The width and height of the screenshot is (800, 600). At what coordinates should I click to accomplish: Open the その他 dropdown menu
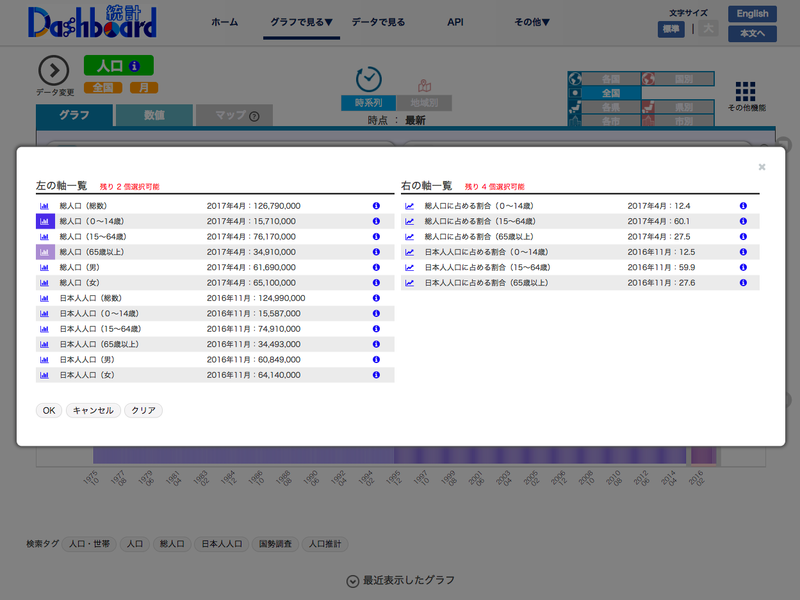[532, 22]
